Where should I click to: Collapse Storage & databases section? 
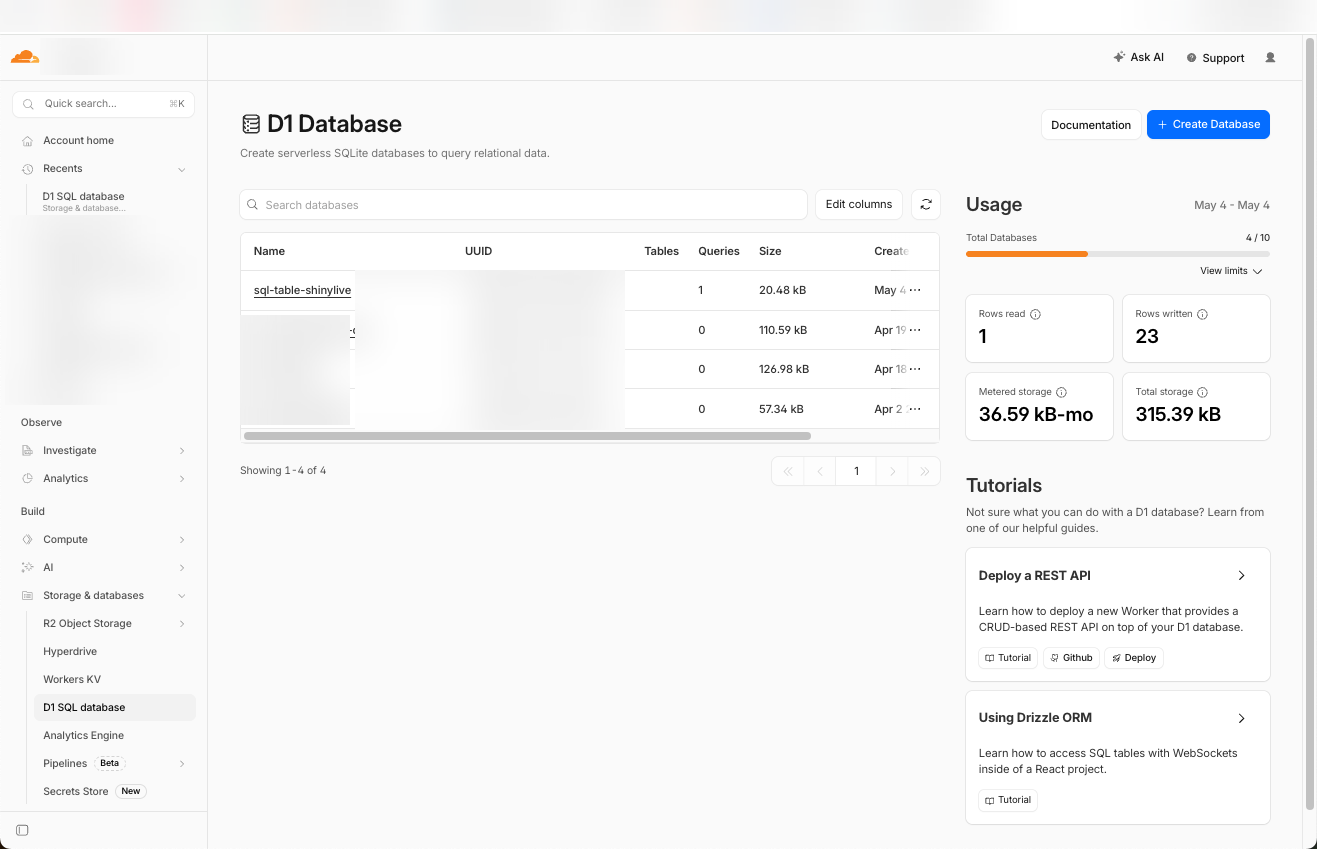point(182,596)
